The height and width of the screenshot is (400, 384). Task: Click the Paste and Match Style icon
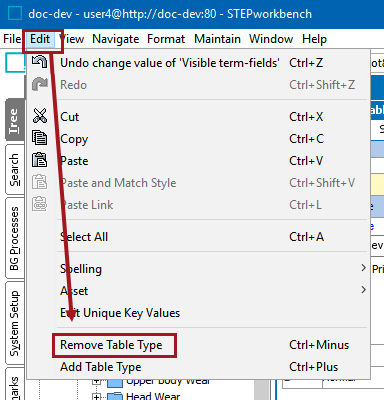(40, 182)
